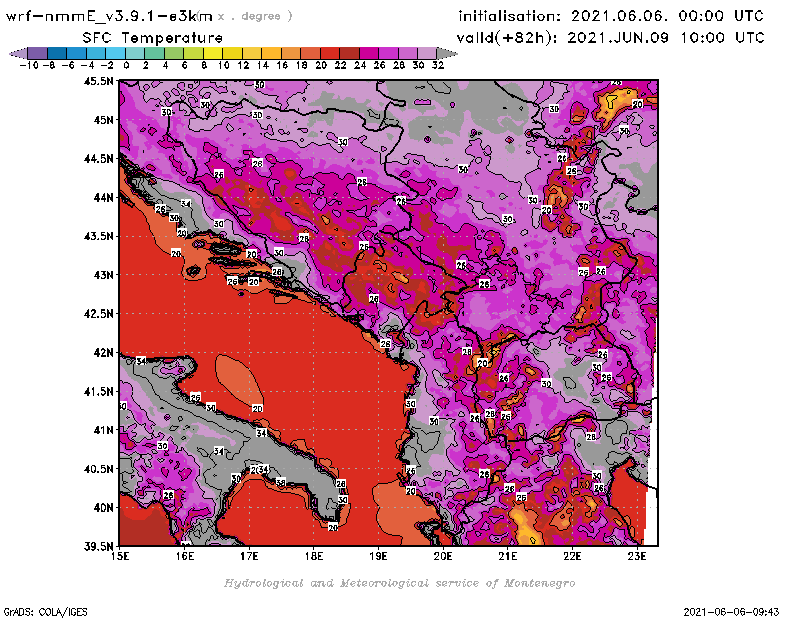Click the '40N' latitude axis label
Screen dimensions: 800x618
(103, 508)
